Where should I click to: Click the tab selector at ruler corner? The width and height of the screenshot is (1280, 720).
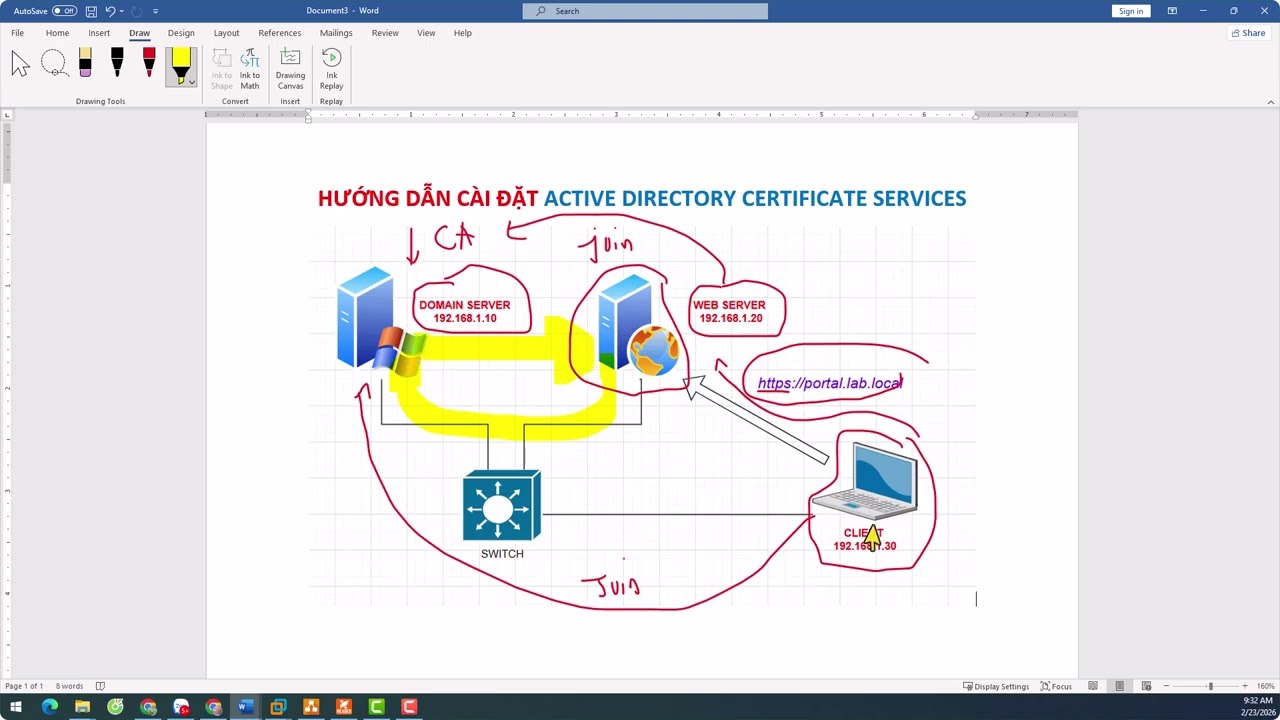(8, 116)
